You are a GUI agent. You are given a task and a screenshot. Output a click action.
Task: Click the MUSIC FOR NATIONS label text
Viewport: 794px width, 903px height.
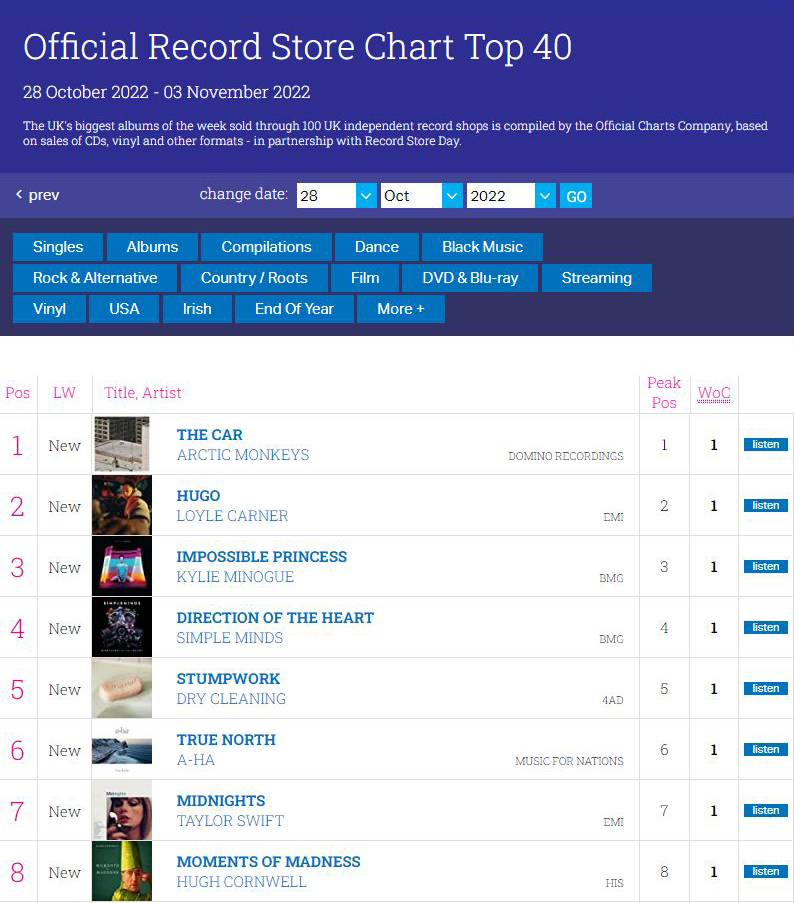[569, 761]
